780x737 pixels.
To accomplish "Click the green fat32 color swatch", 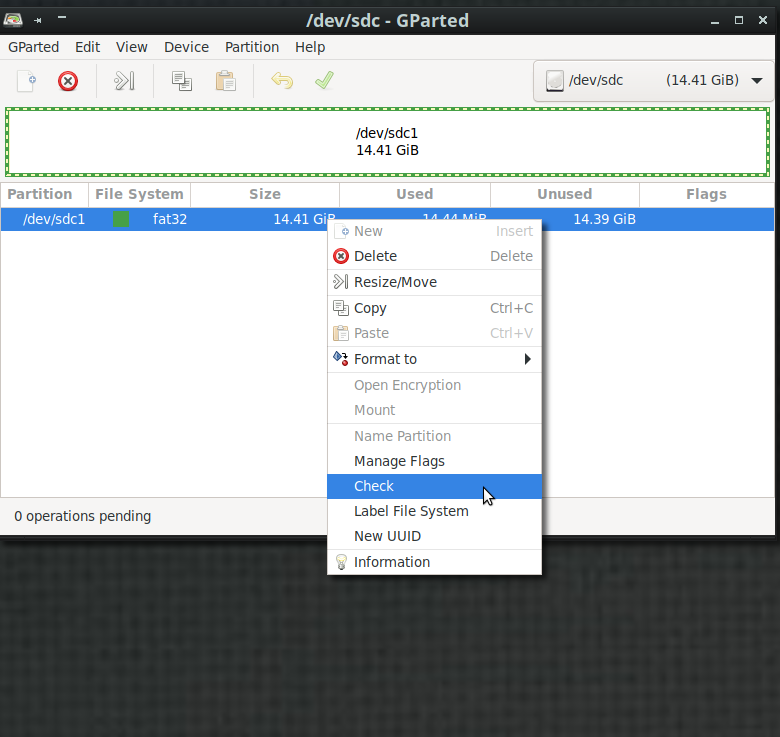I will coord(121,219).
